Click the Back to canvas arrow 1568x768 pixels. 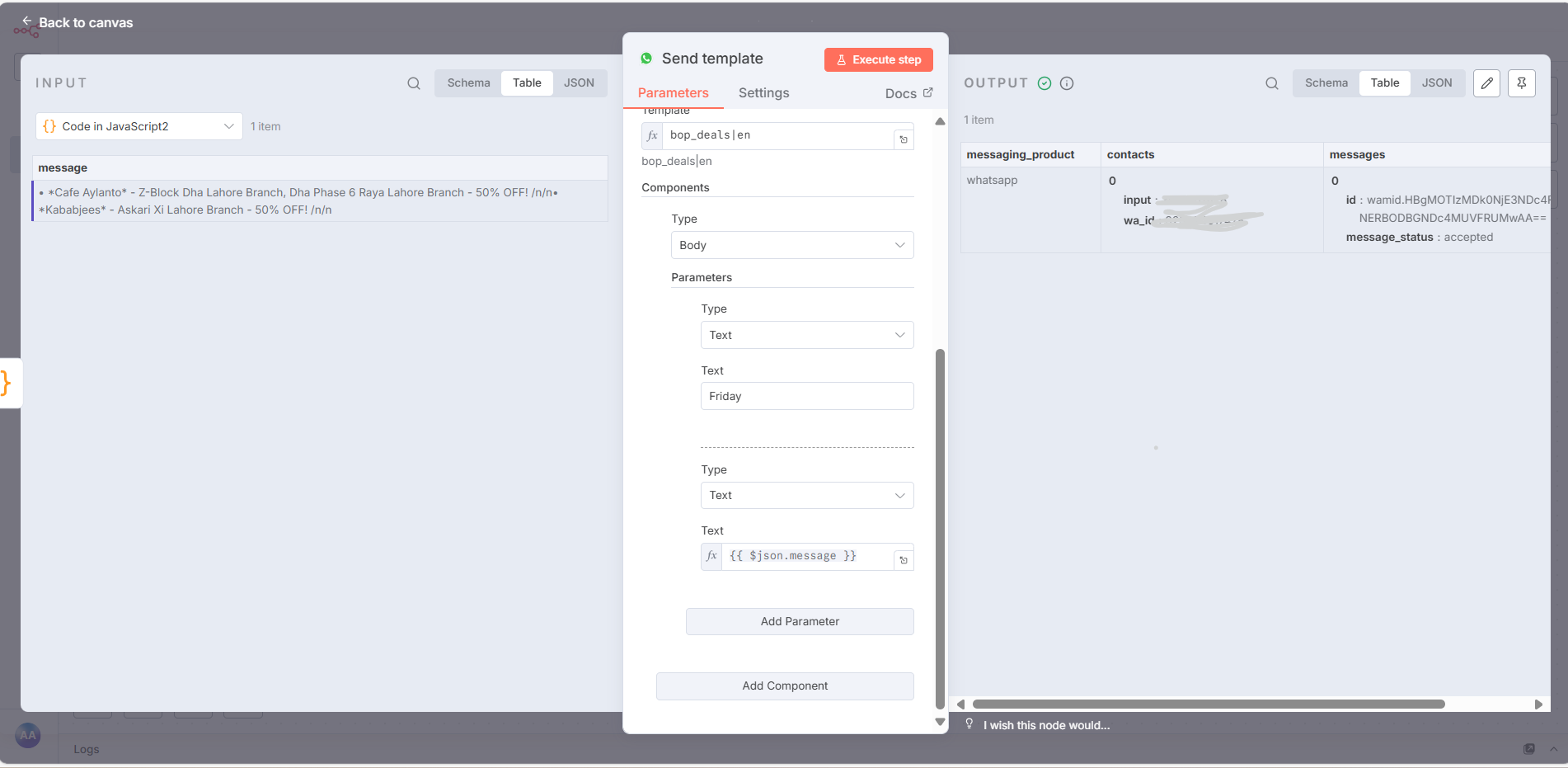click(x=27, y=21)
